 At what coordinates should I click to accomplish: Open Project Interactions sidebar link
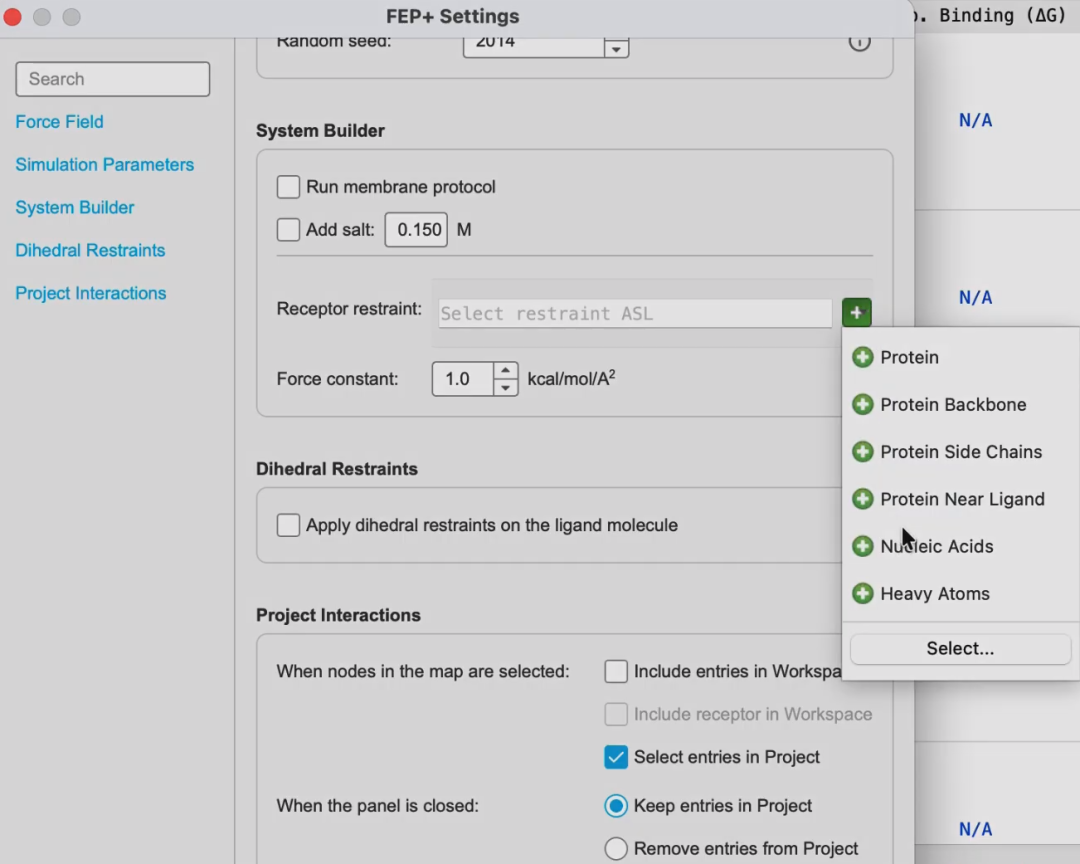coord(91,293)
